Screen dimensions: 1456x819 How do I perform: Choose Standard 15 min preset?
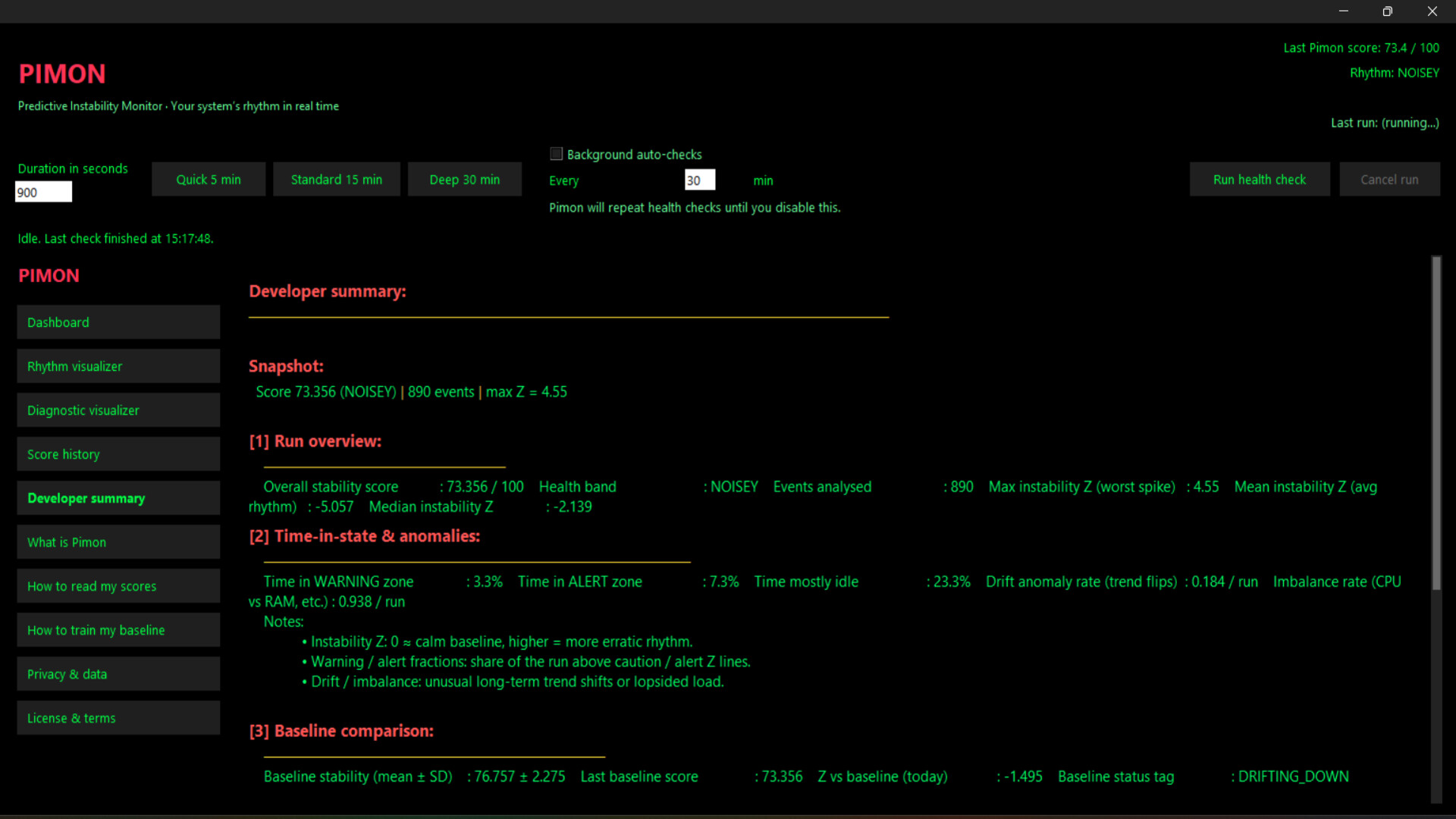point(336,180)
